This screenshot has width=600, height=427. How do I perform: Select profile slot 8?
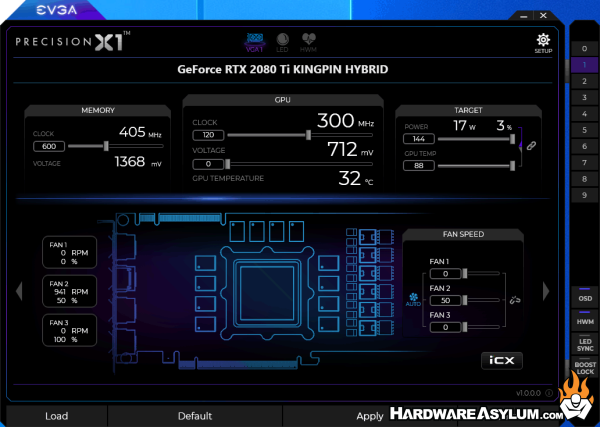(584, 179)
